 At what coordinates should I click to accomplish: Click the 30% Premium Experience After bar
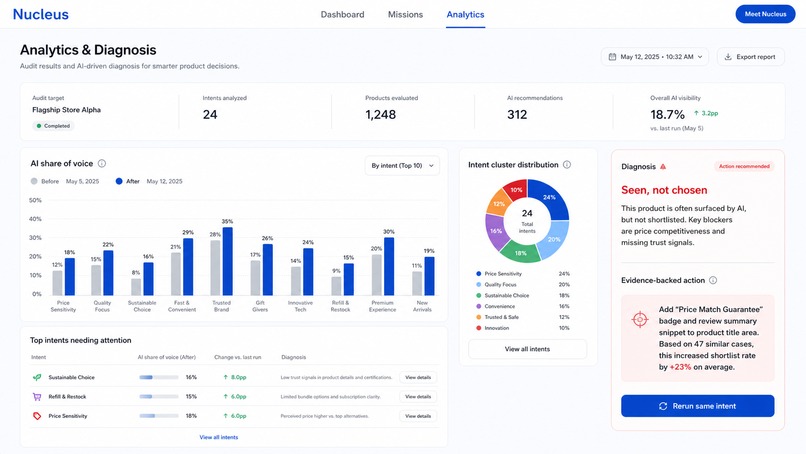389,266
